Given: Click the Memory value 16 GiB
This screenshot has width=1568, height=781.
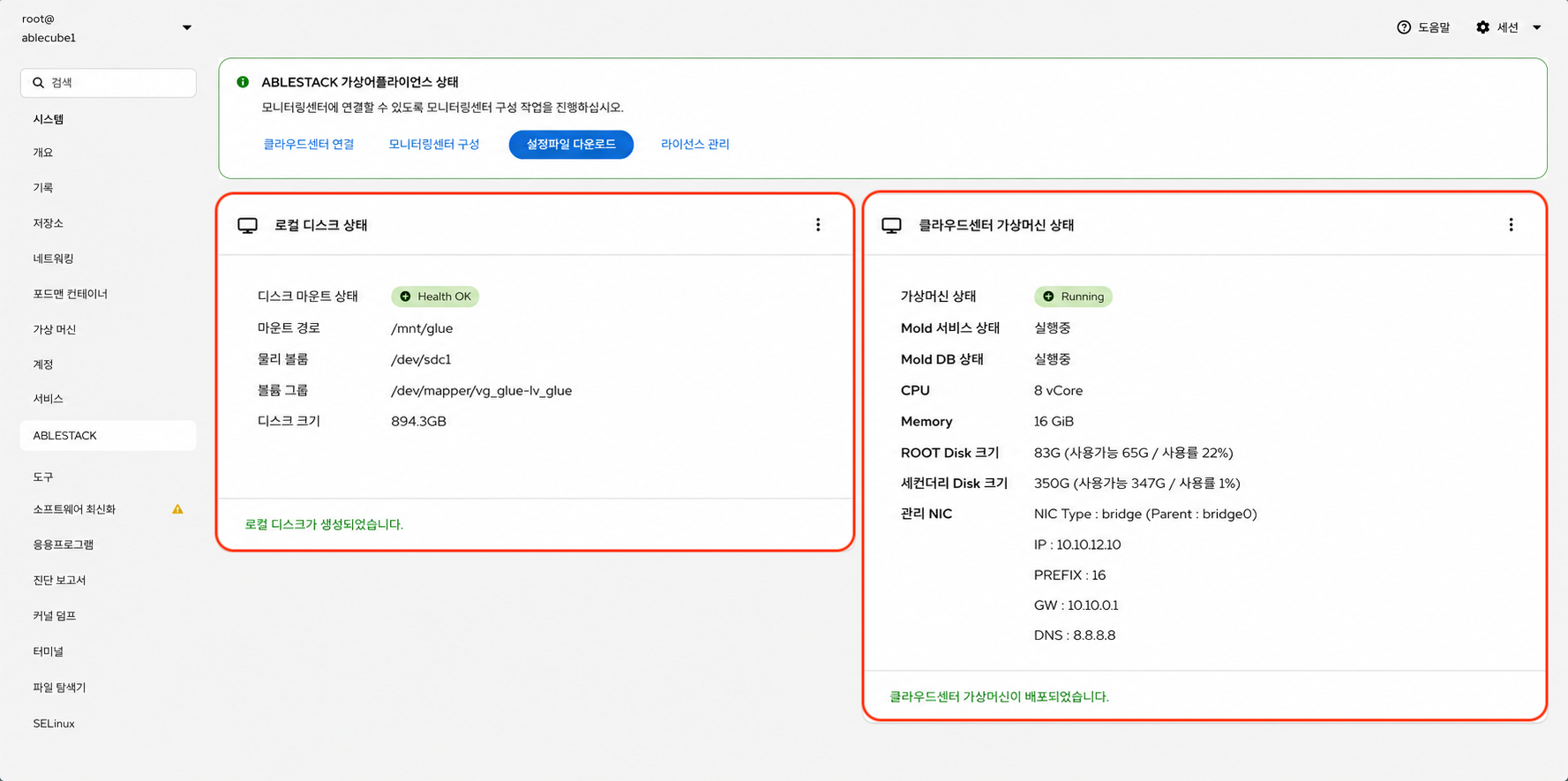Looking at the screenshot, I should pyautogui.click(x=1054, y=421).
